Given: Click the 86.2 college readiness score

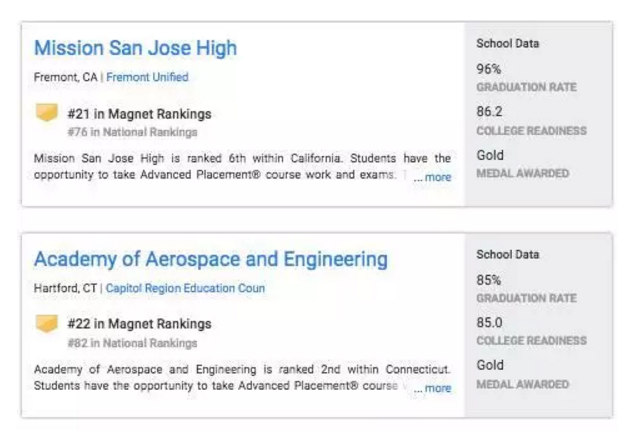Looking at the screenshot, I should point(490,112).
